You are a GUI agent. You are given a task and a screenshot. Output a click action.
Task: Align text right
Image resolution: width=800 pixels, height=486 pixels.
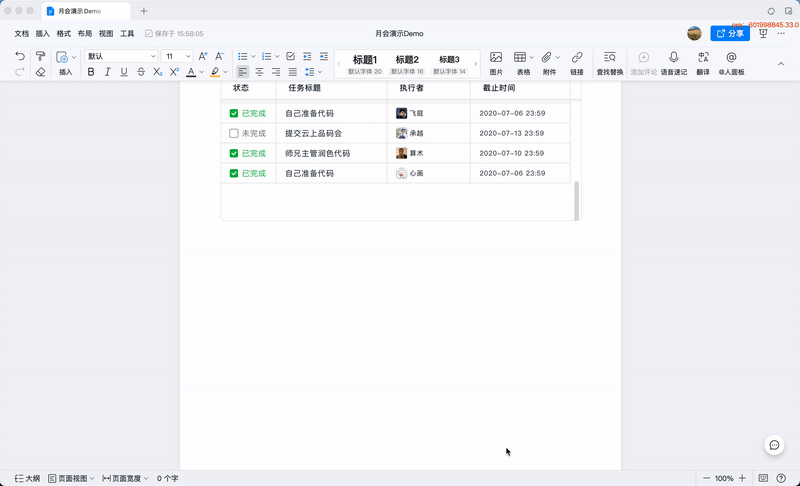pos(276,72)
